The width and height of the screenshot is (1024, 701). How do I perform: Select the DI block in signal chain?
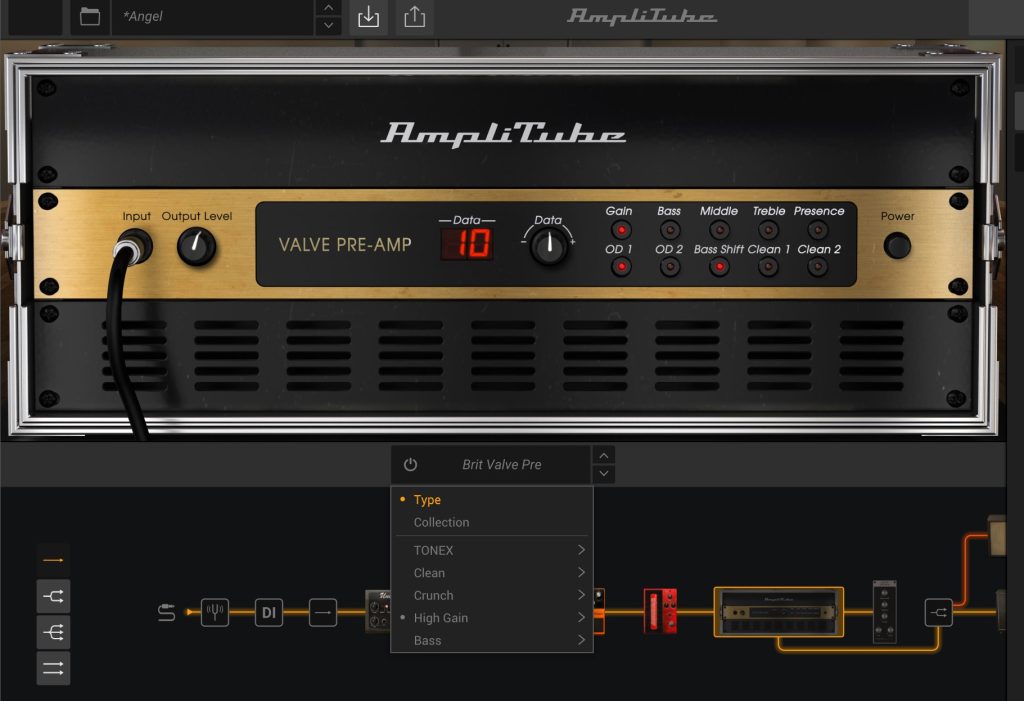[268, 612]
